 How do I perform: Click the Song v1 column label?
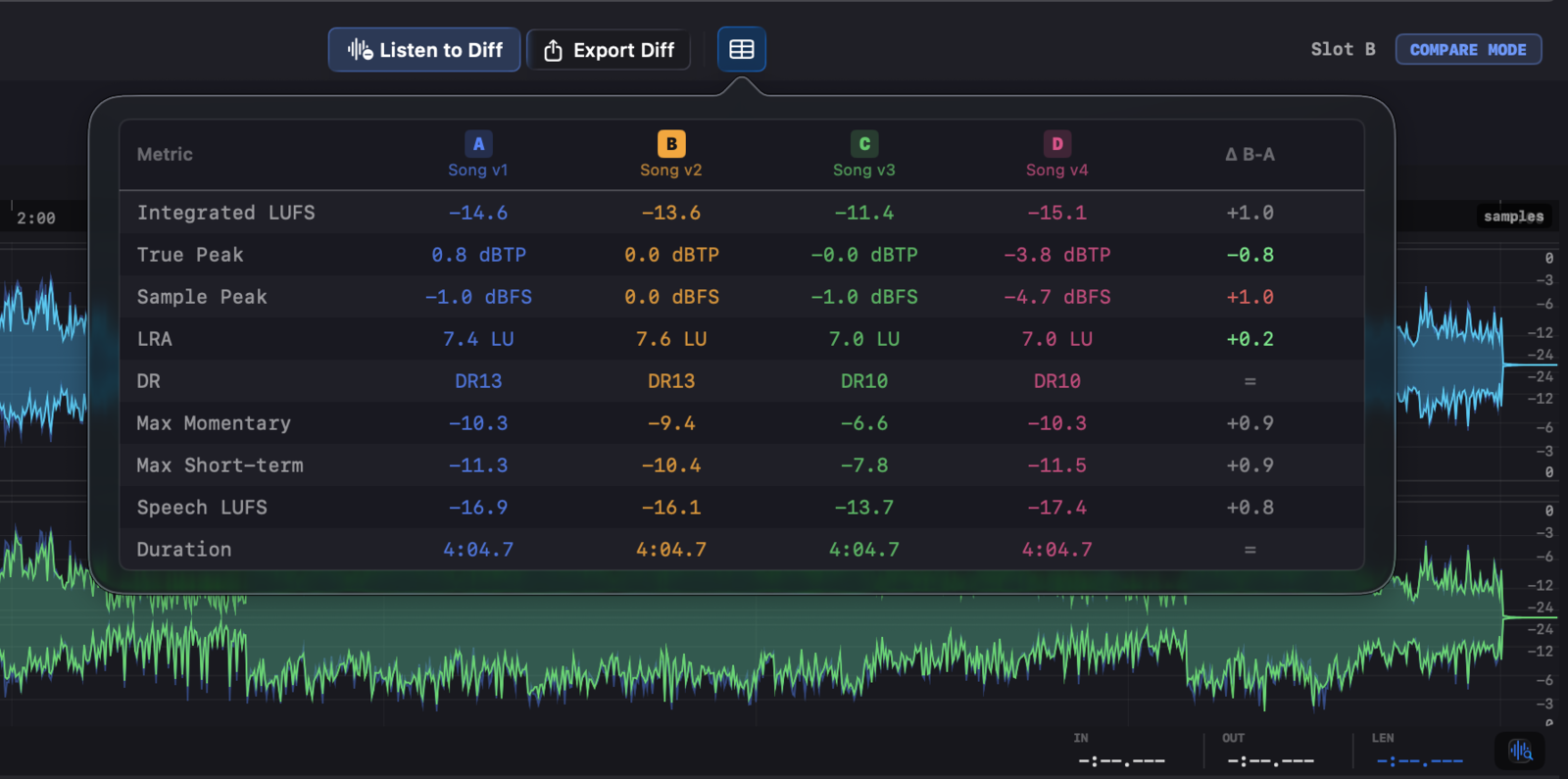(x=478, y=170)
